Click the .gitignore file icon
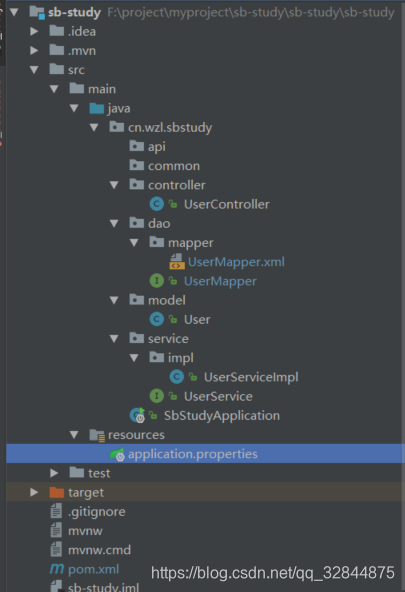 (x=56, y=511)
